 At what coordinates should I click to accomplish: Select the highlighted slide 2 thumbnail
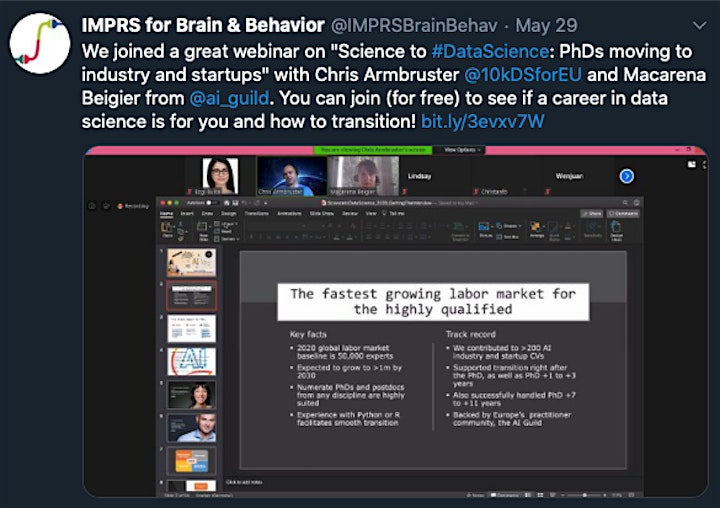[191, 295]
